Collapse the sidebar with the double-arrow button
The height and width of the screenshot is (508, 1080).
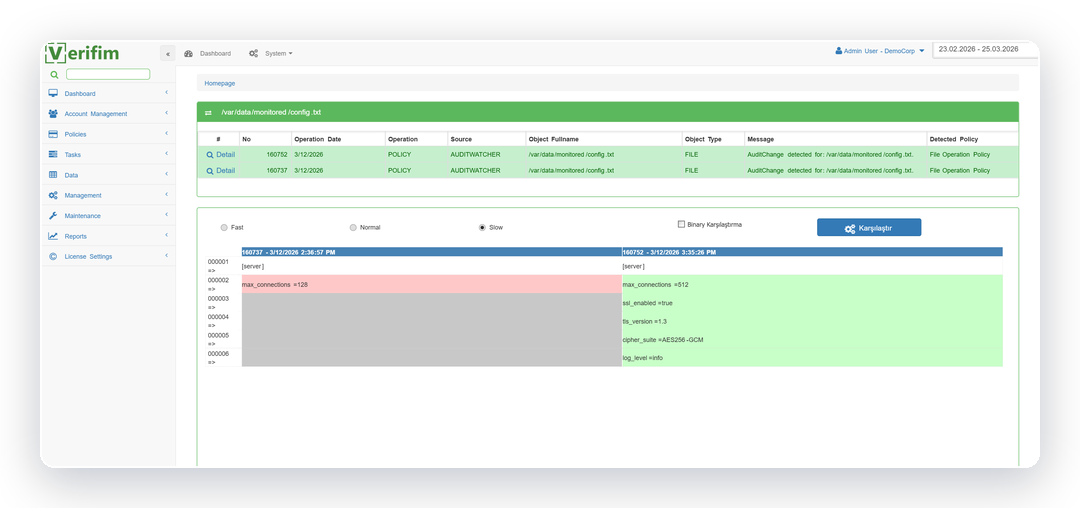pos(168,54)
